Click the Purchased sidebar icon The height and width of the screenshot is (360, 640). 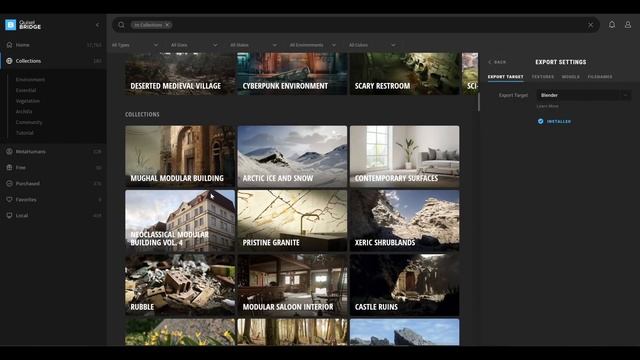[x=9, y=183]
